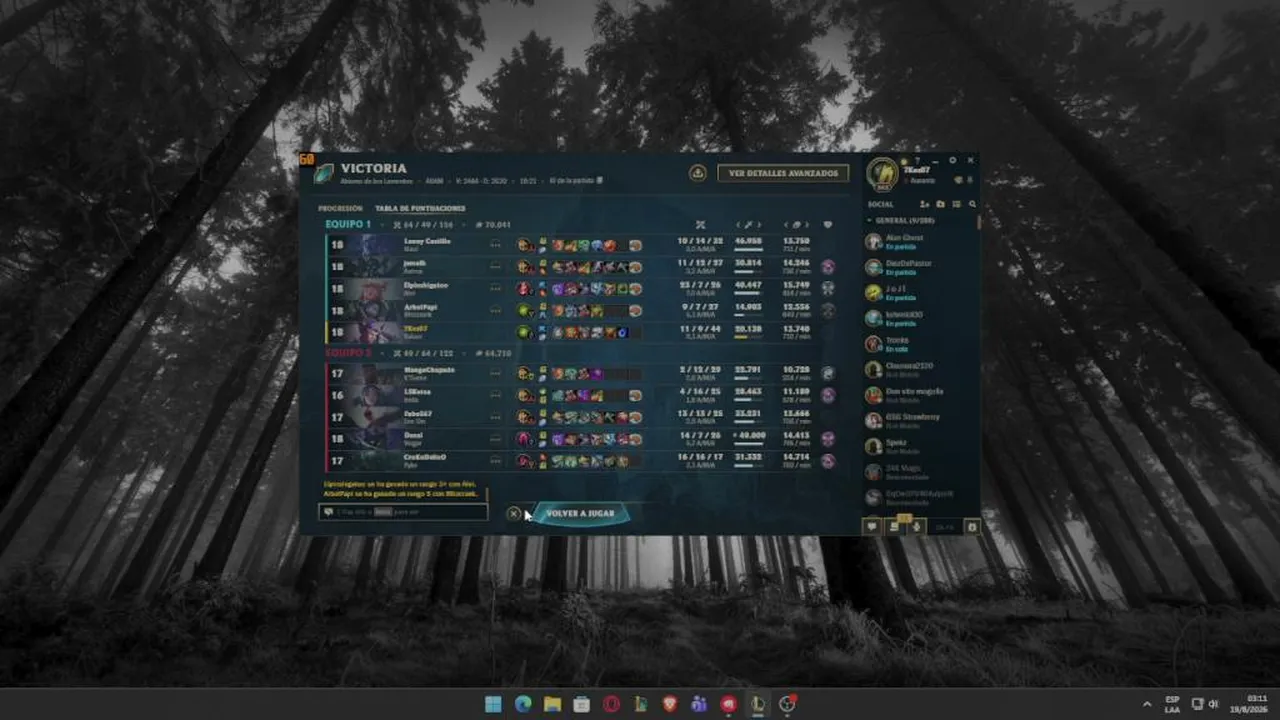Show hidden system tray icons
Viewport: 1280px width, 720px height.
tap(1147, 704)
